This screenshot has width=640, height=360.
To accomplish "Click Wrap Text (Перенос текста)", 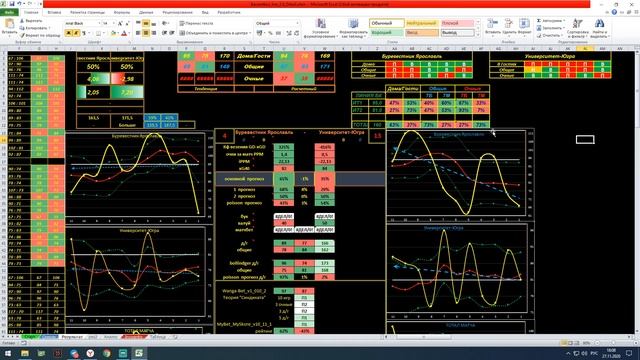I will [x=196, y=24].
